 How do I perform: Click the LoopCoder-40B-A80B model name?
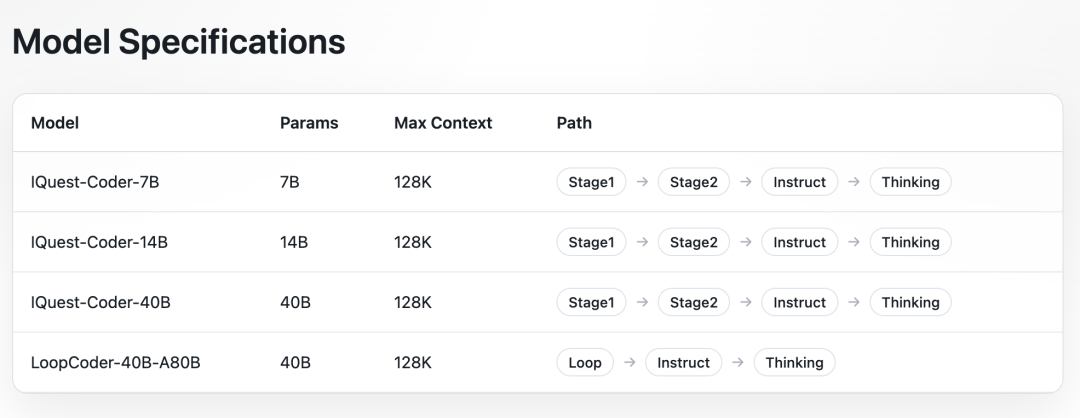[x=115, y=362]
